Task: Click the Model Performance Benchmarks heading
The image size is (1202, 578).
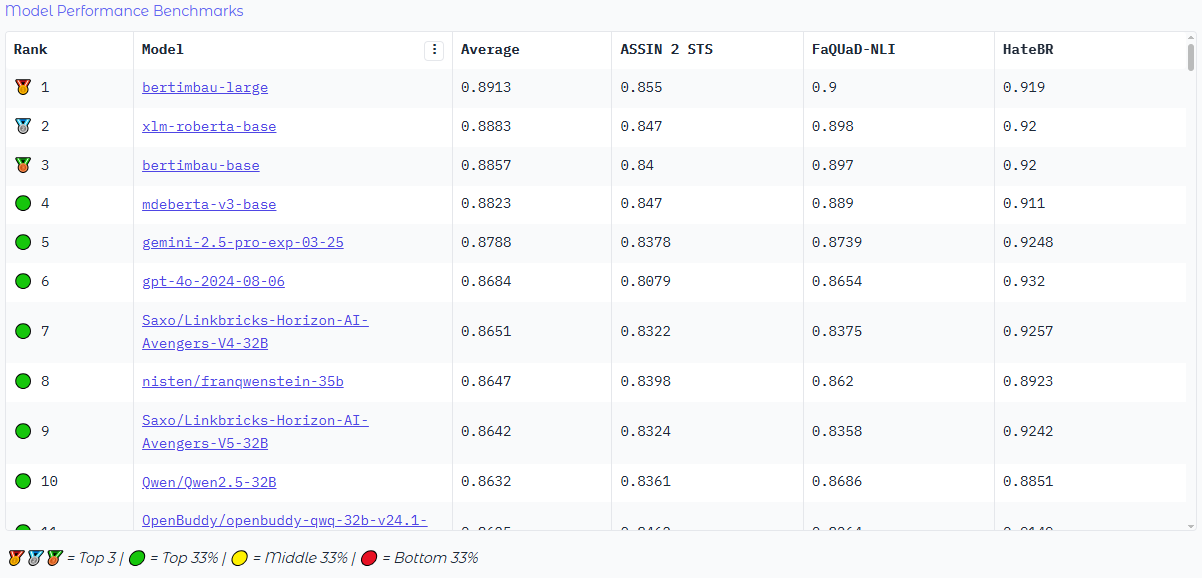Action: click(x=125, y=11)
